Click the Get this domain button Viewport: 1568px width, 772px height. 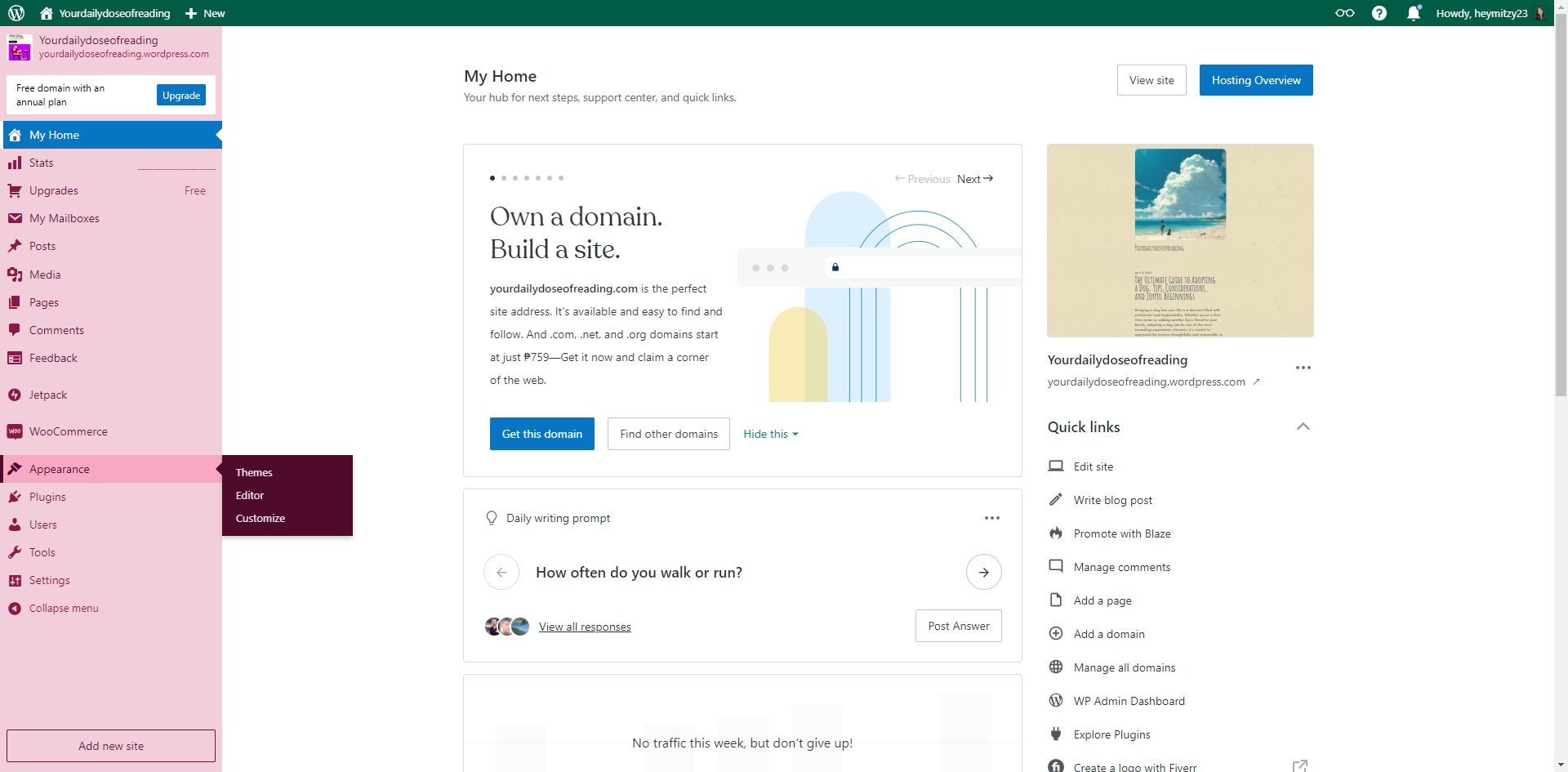pos(542,434)
